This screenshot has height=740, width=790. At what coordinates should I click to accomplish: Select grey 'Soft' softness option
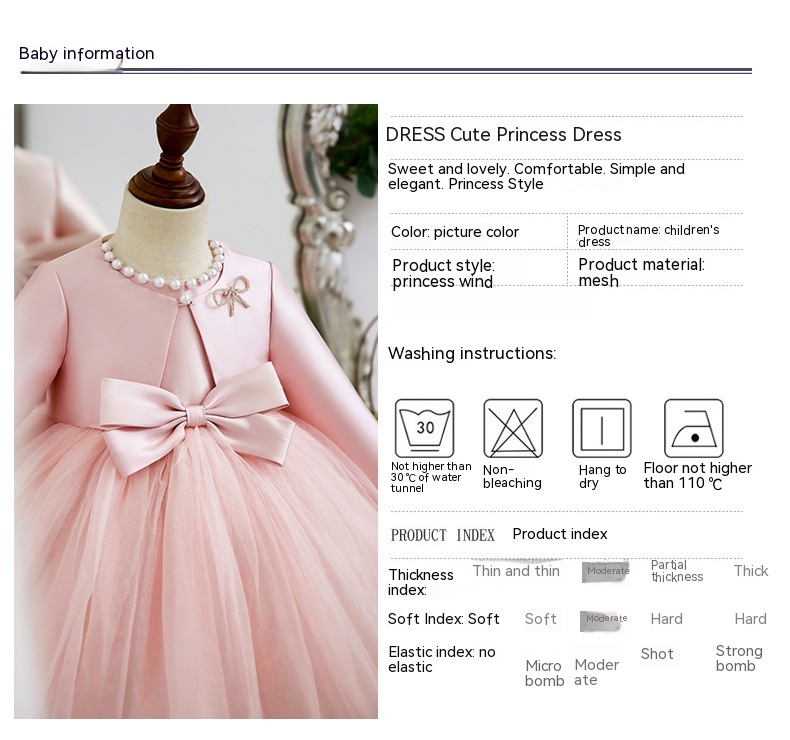pyautogui.click(x=541, y=619)
